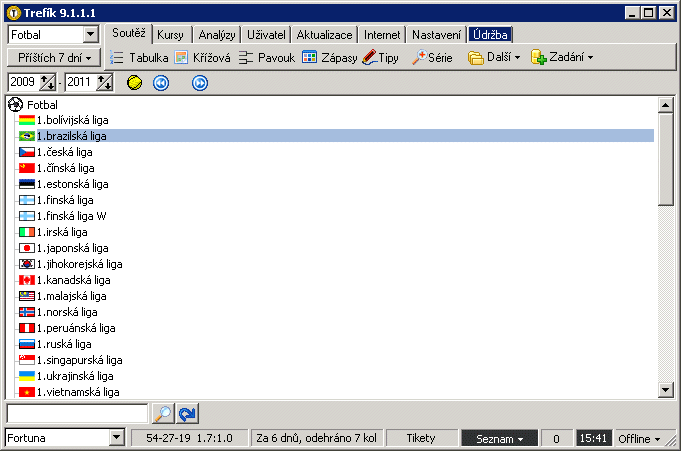Viewport: 681px width, 451px height.
Task: Open the Aktualizace tab
Action: pyautogui.click(x=324, y=35)
